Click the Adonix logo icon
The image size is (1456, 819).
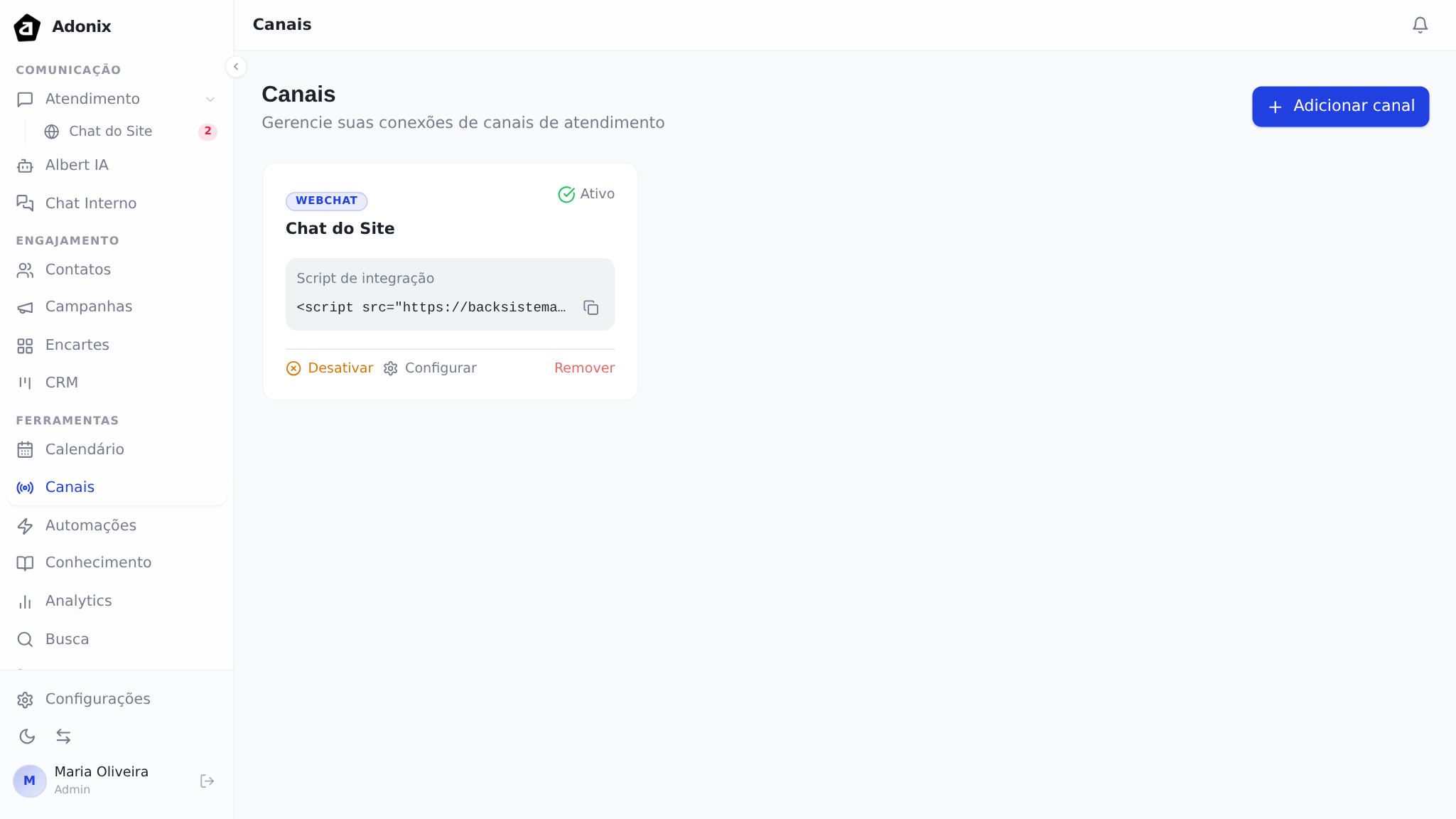point(27,27)
